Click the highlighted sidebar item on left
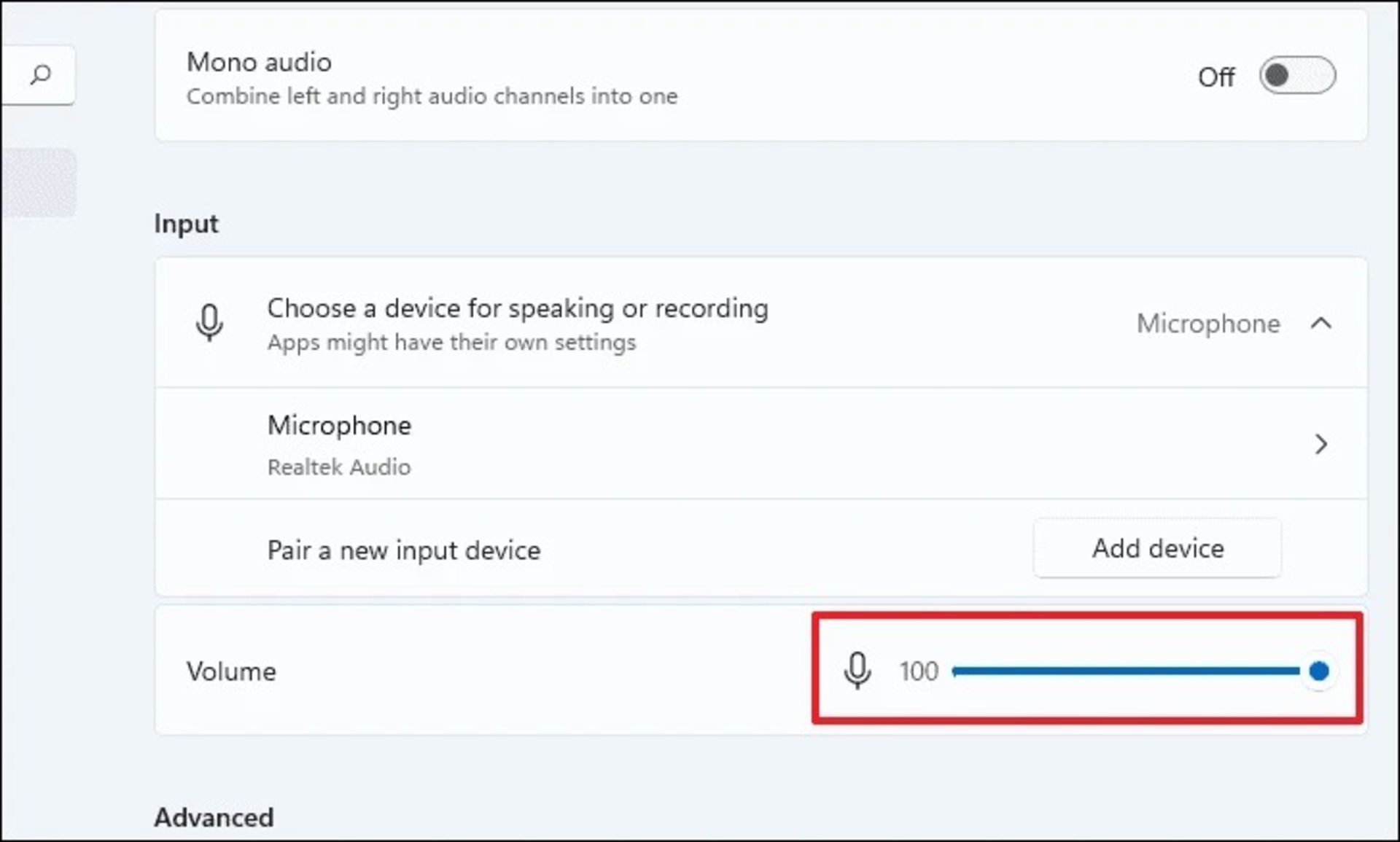The image size is (1400, 842). (38, 182)
